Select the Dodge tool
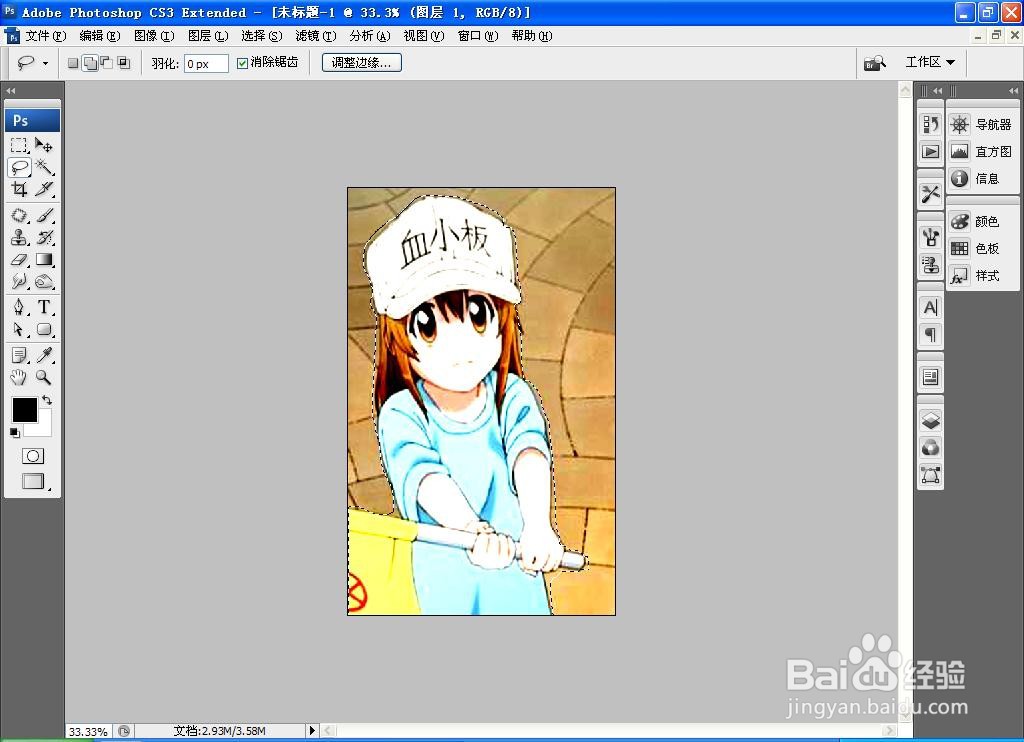Image resolution: width=1024 pixels, height=742 pixels. (x=44, y=282)
